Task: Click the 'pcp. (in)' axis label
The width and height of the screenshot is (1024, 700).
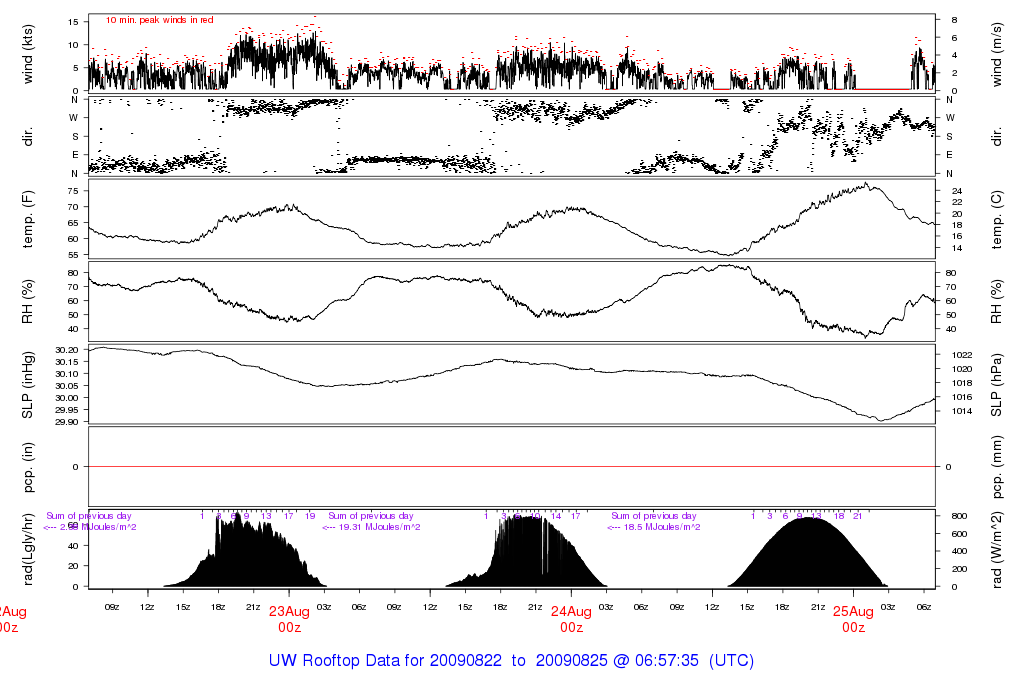Action: (27, 467)
